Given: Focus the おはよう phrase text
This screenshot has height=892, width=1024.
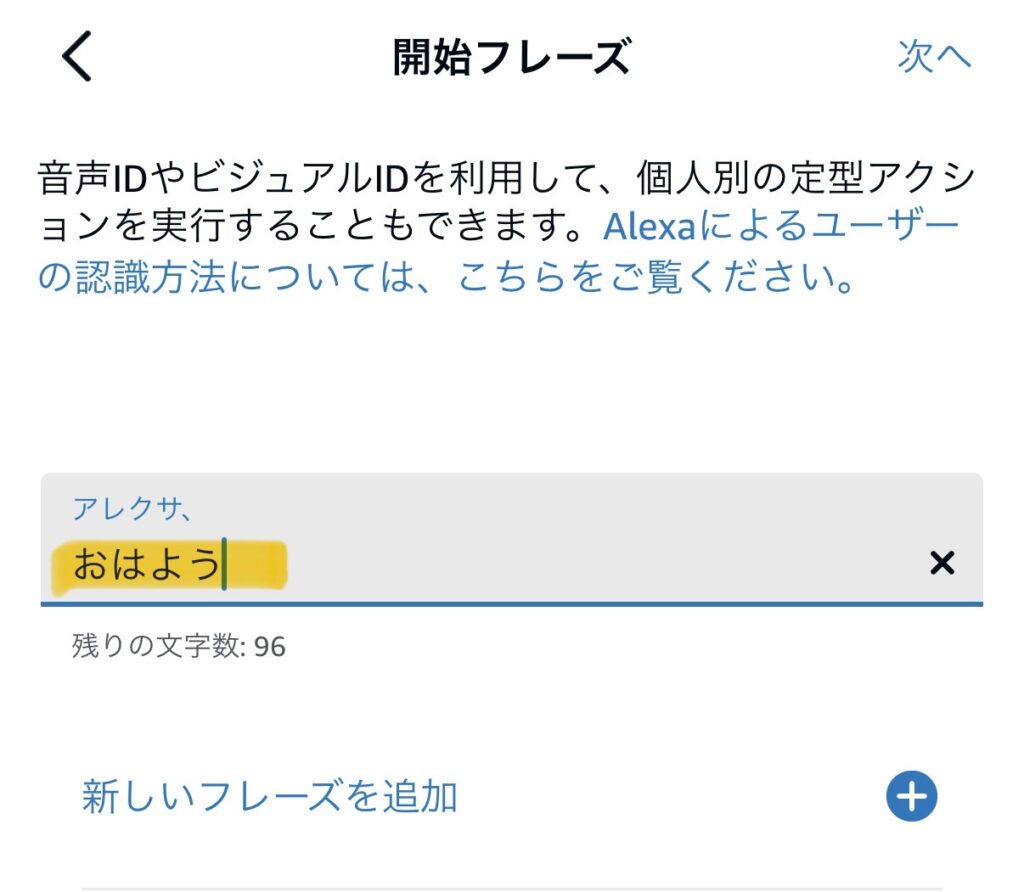Looking at the screenshot, I should [145, 565].
